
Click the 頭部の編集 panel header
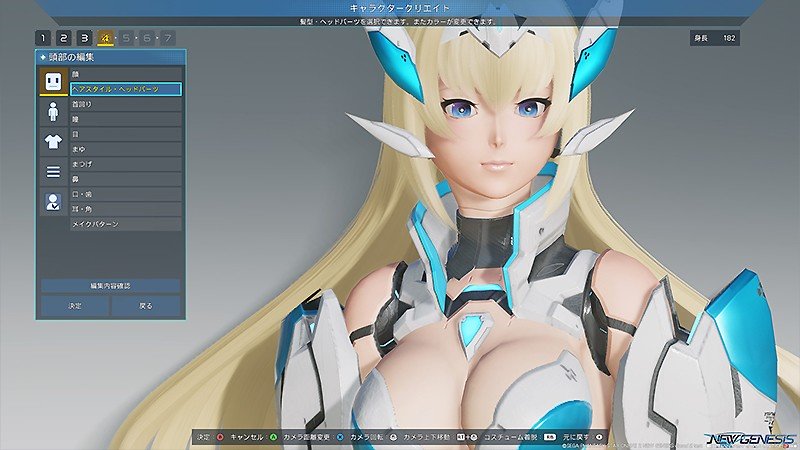coord(110,57)
